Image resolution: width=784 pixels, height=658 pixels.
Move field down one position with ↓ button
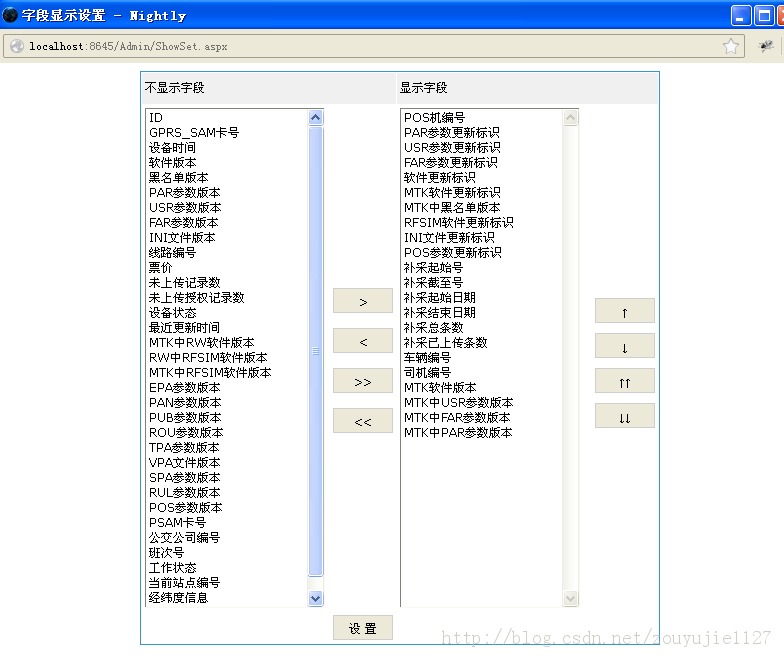pos(624,346)
